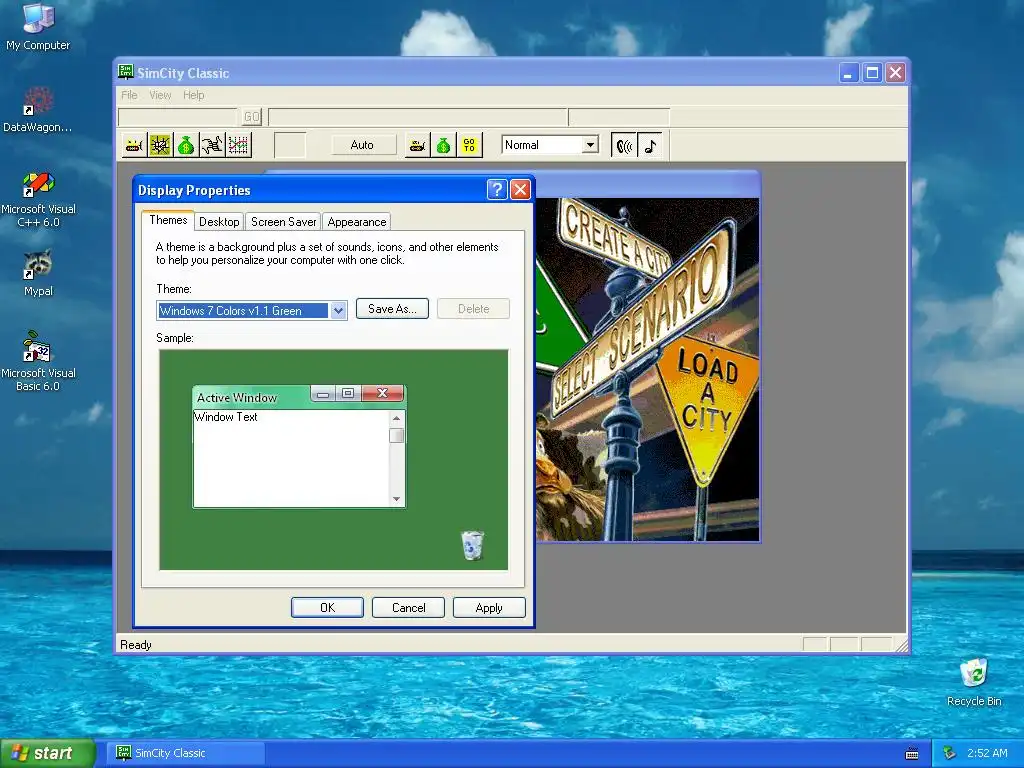Viewport: 1024px width, 768px height.
Task: Toggle the auto-budget green money bag icon
Action: point(443,145)
